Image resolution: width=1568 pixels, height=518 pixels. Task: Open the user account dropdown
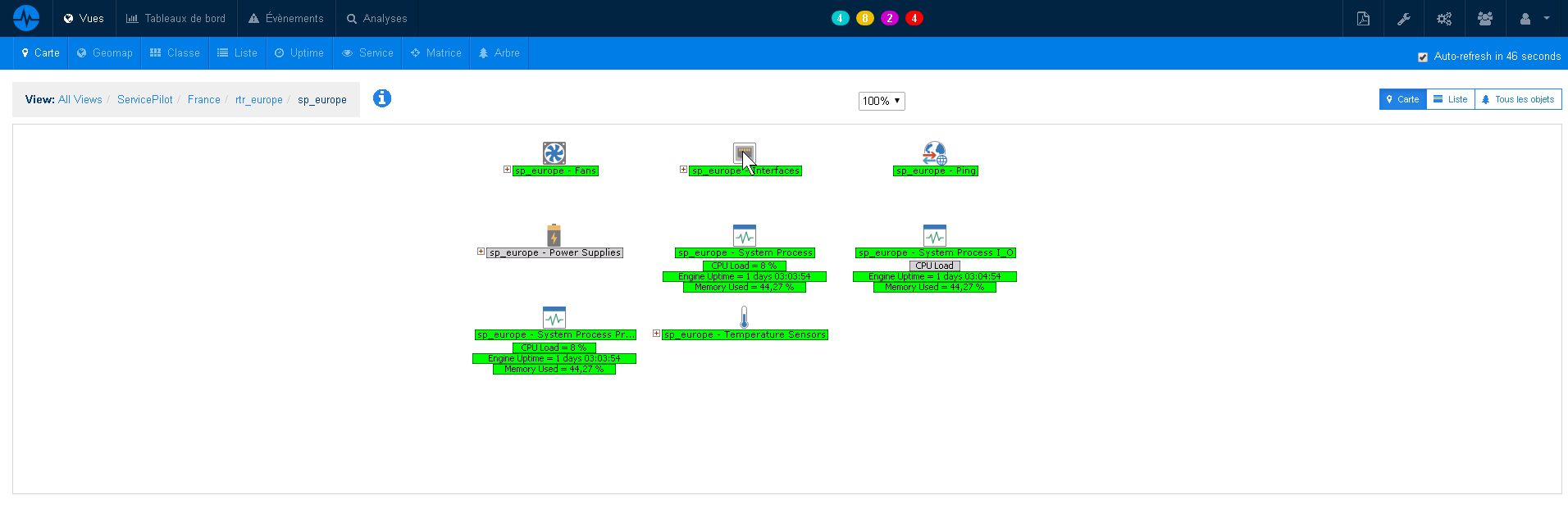(x=1535, y=18)
